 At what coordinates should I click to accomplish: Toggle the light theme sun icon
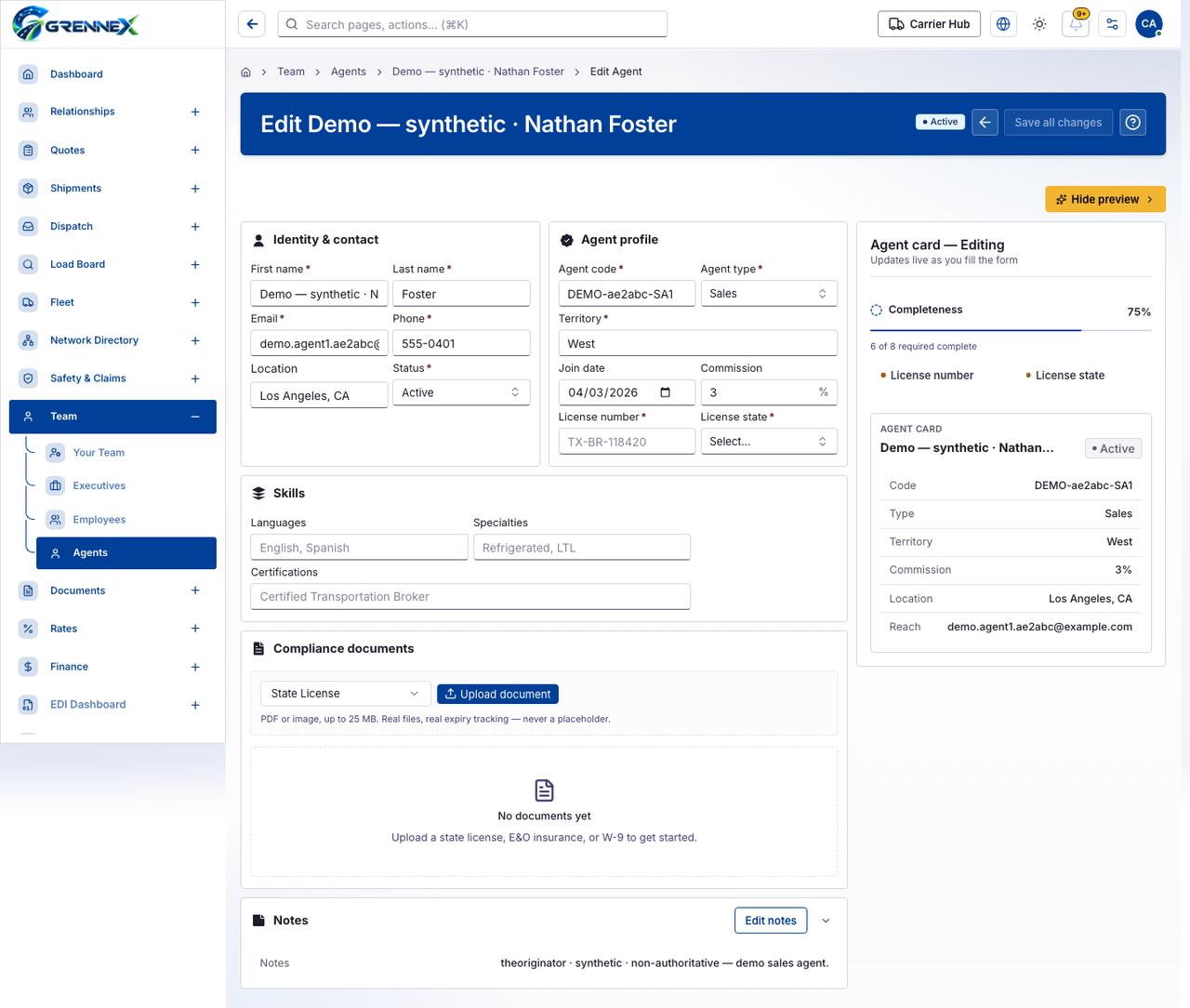pyautogui.click(x=1039, y=24)
